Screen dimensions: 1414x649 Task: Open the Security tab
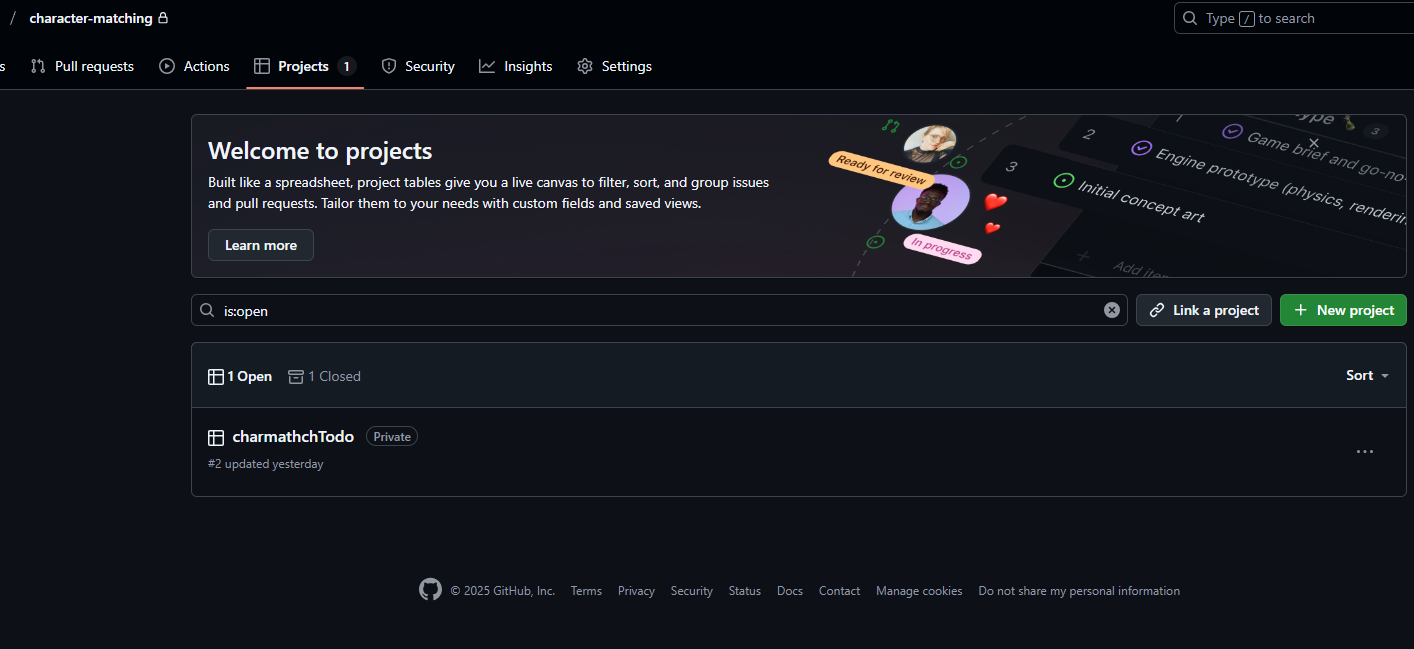coord(418,66)
